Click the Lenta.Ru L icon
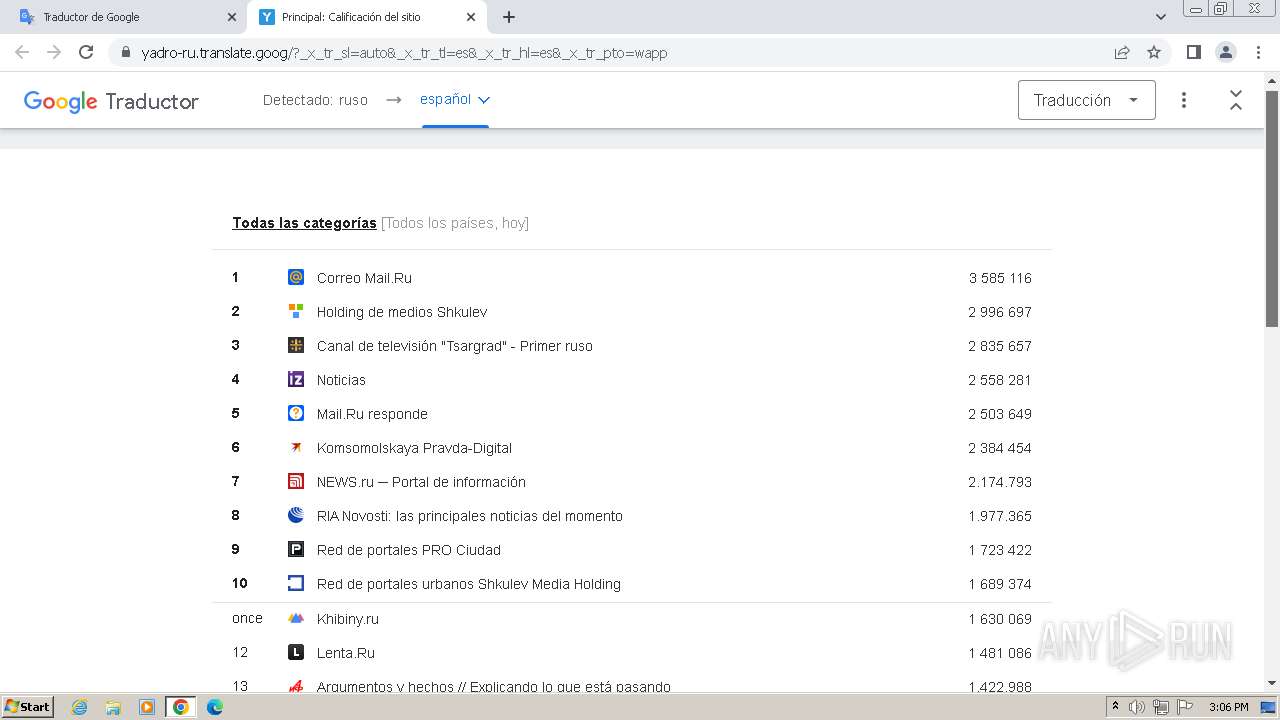The height and width of the screenshot is (720, 1280). point(296,653)
